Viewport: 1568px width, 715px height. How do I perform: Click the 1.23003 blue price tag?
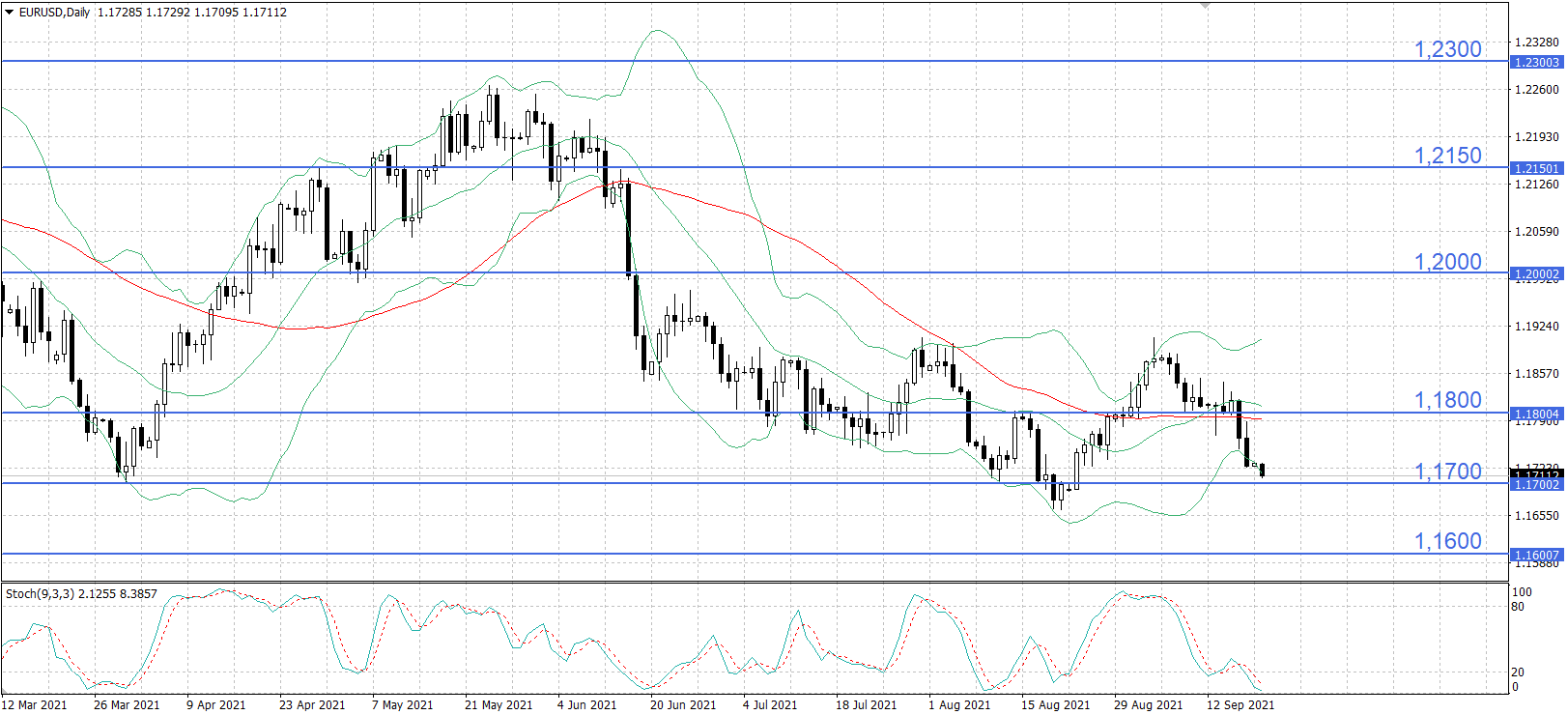click(1536, 62)
